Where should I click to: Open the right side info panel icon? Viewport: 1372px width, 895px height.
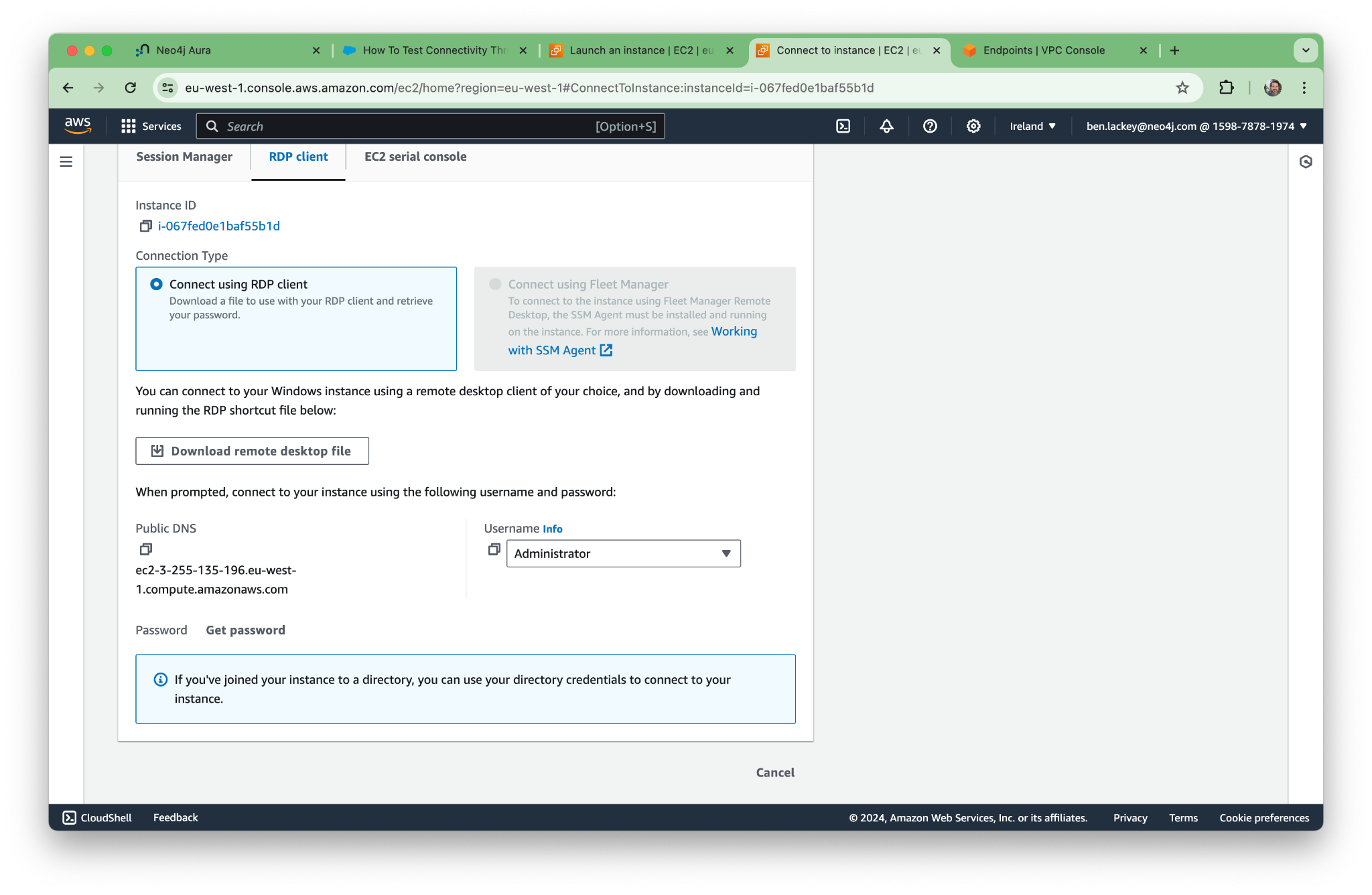[x=1306, y=161]
